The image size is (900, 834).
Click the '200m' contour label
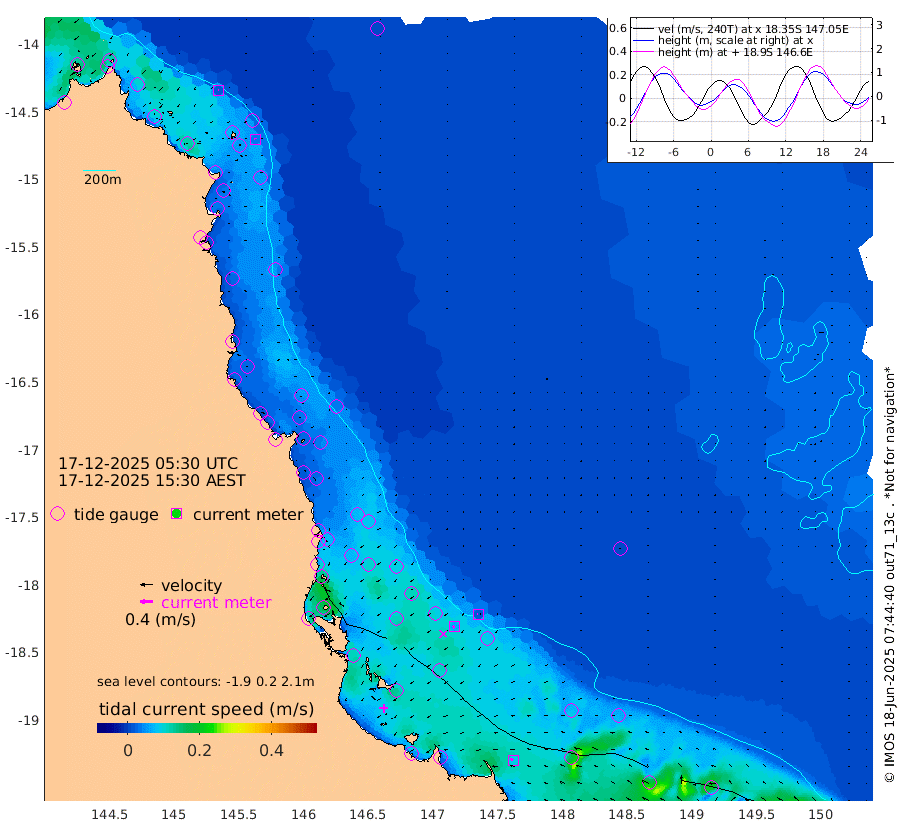103,180
